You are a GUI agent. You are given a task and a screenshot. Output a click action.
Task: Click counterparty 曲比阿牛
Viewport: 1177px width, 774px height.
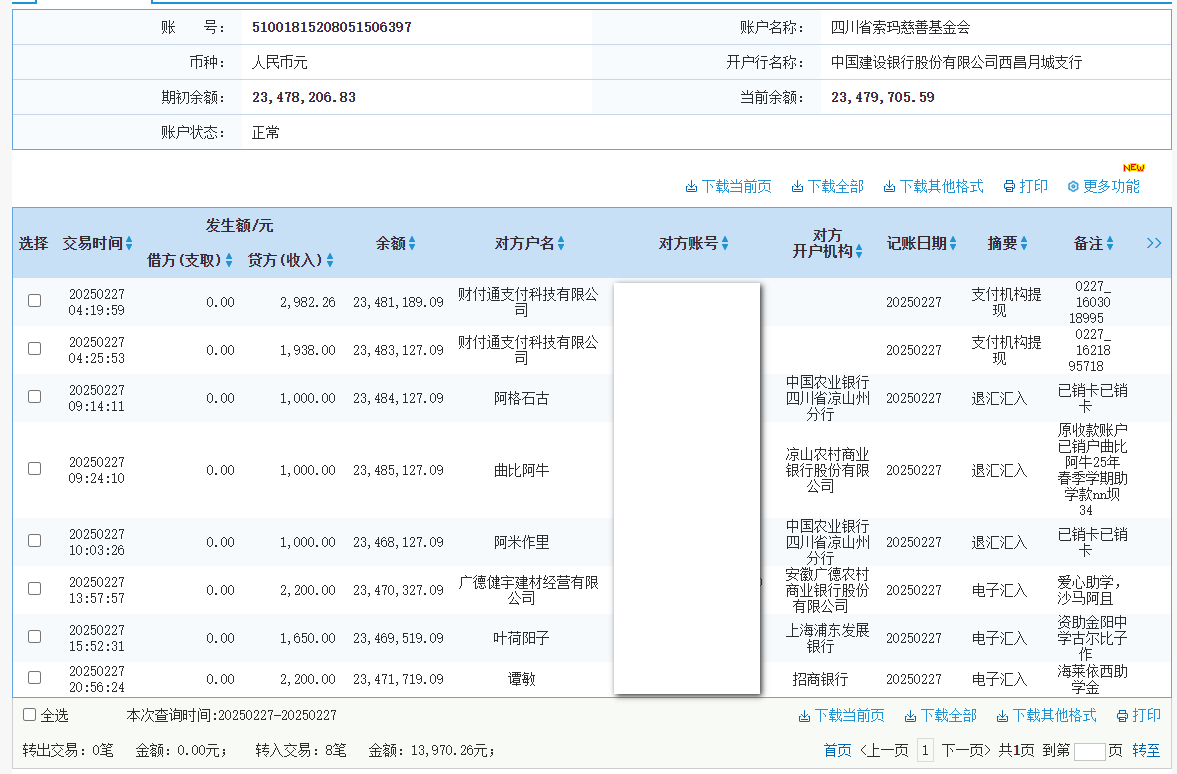(521, 470)
